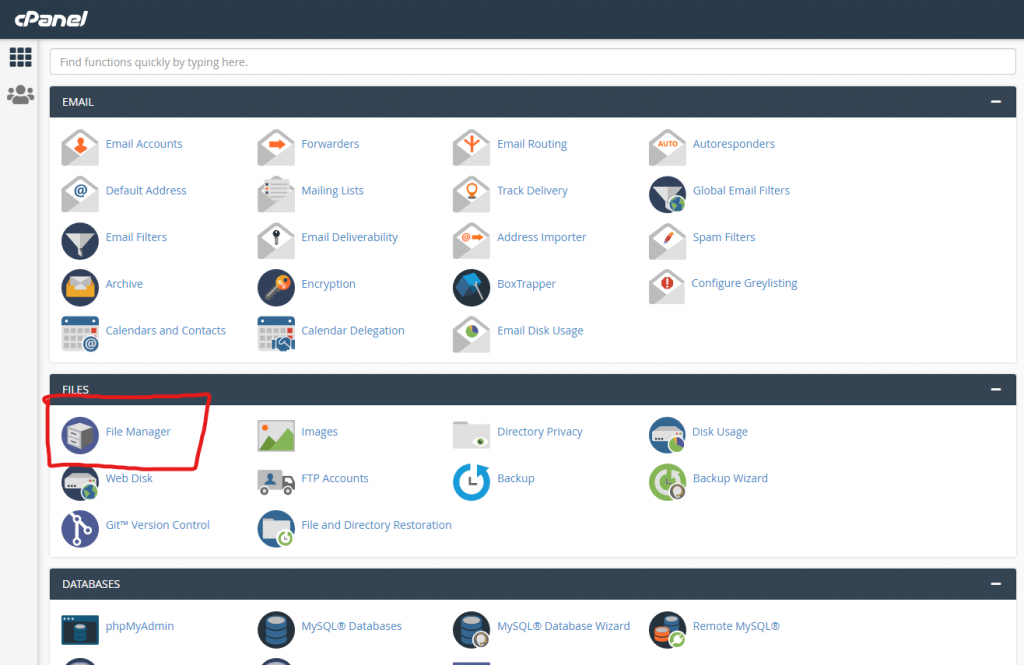The height and width of the screenshot is (665, 1024).
Task: Open the Remote MySQL icon
Action: pos(667,630)
